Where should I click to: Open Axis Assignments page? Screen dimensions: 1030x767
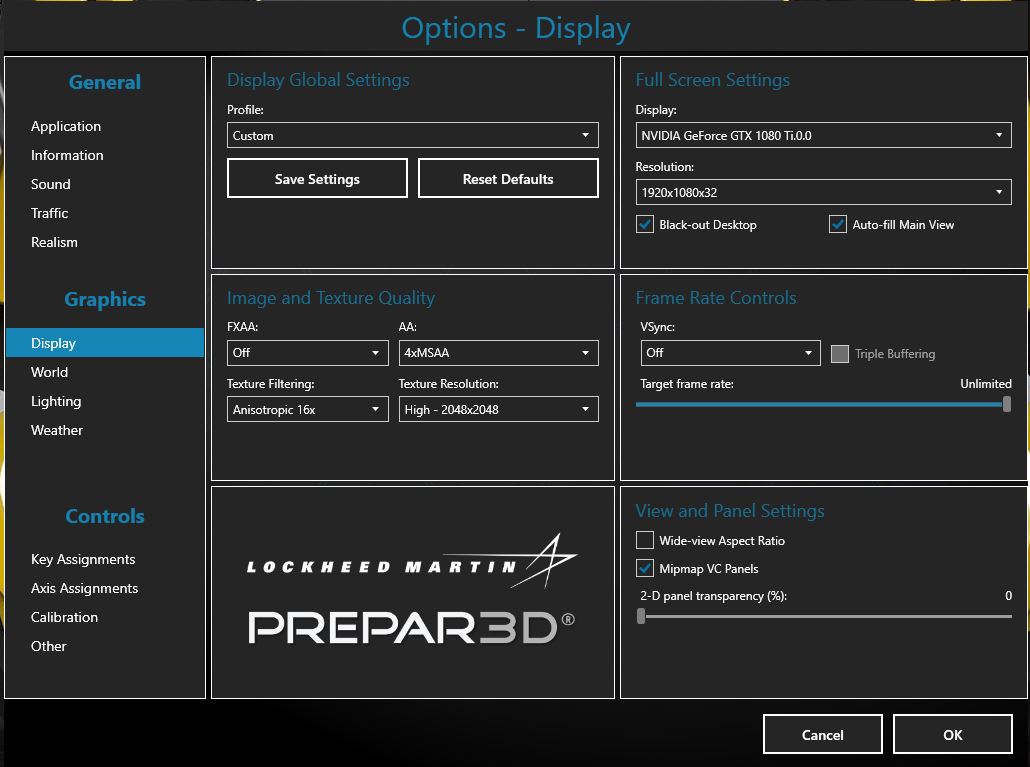[84, 588]
